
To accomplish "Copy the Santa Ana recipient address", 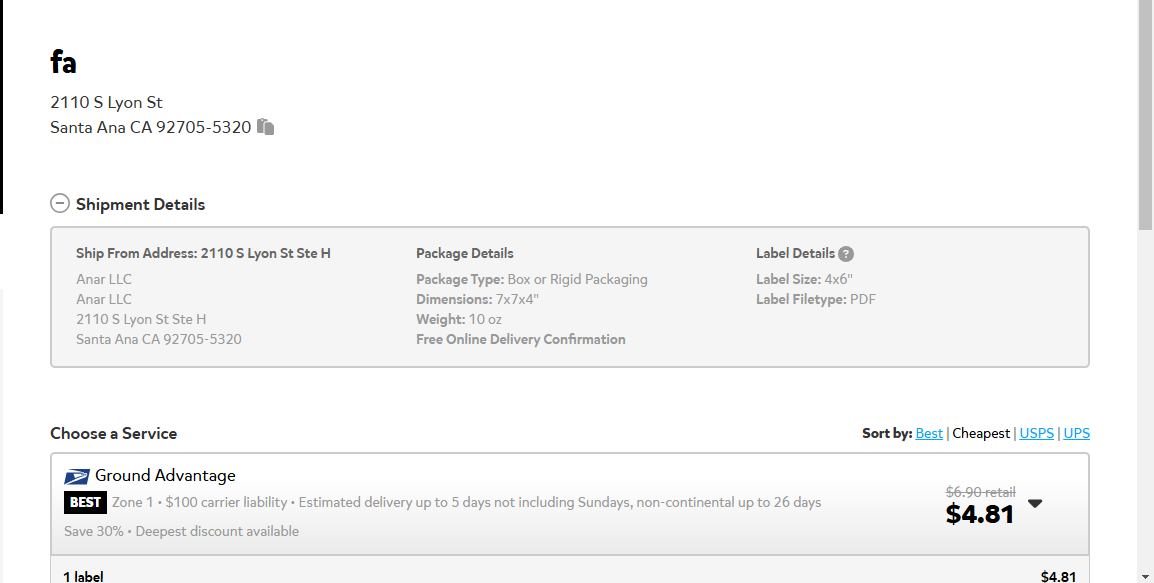I will pyautogui.click(x=266, y=127).
